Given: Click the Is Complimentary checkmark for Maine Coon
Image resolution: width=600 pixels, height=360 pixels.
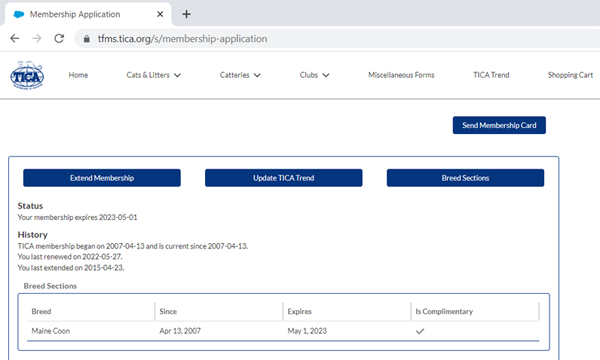Looking at the screenshot, I should (x=420, y=331).
